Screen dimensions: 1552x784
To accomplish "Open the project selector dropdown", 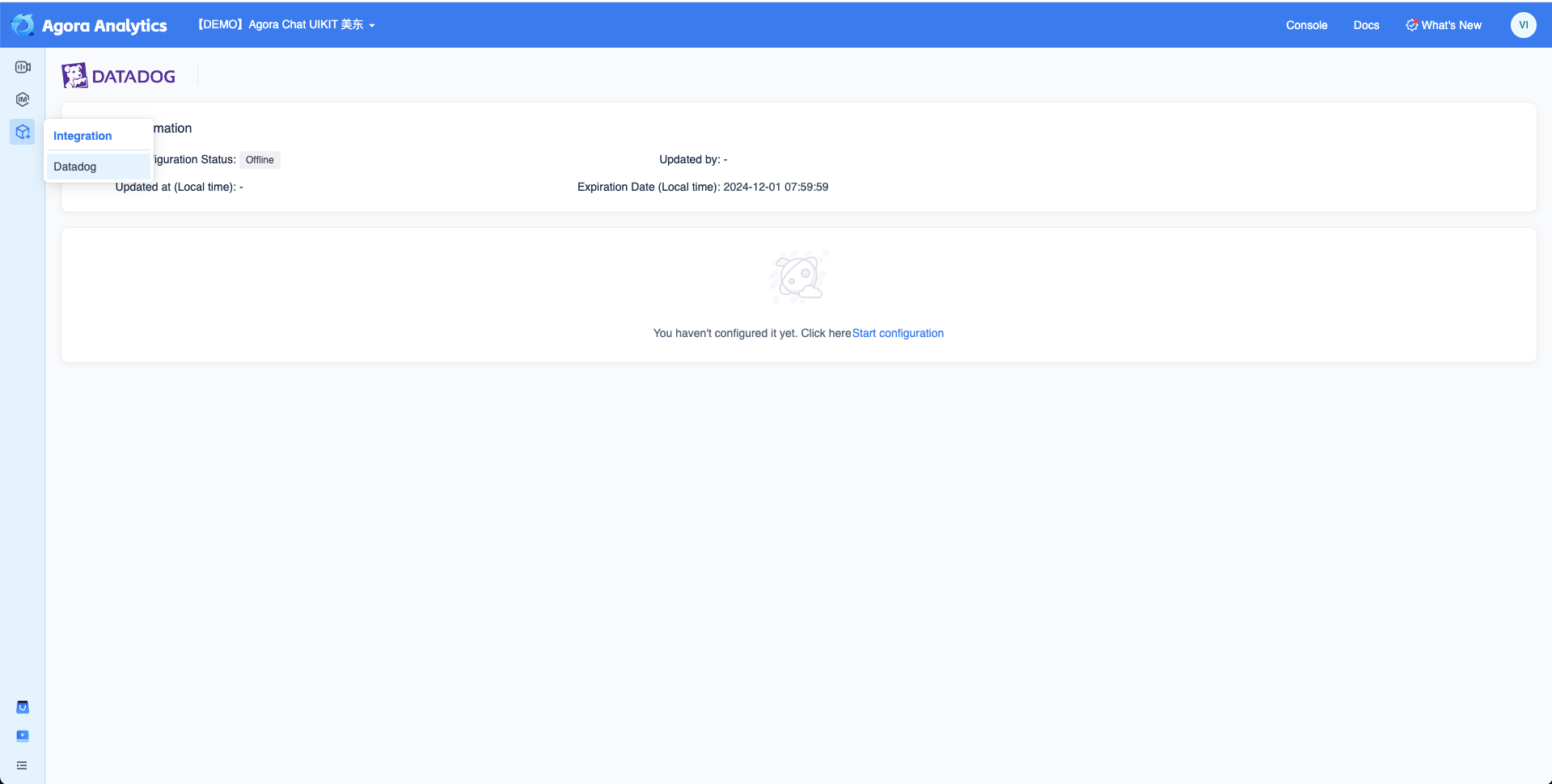I will point(286,25).
